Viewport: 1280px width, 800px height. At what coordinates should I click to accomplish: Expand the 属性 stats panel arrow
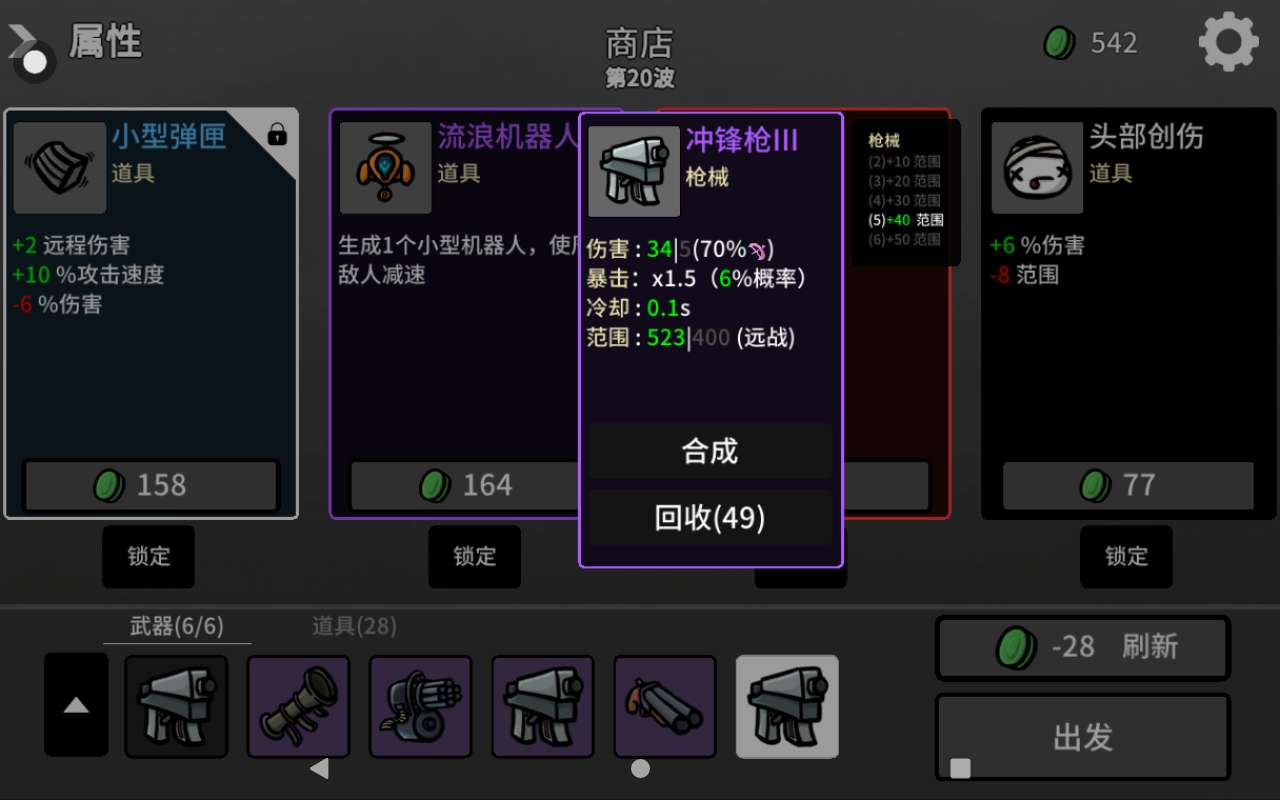coord(28,50)
